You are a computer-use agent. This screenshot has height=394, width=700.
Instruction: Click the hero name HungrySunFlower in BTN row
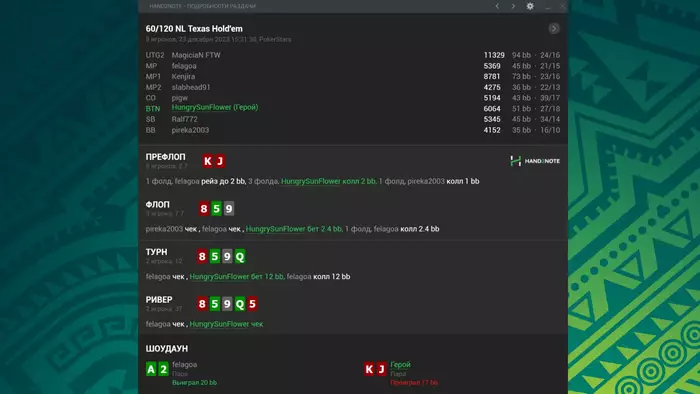pos(215,108)
